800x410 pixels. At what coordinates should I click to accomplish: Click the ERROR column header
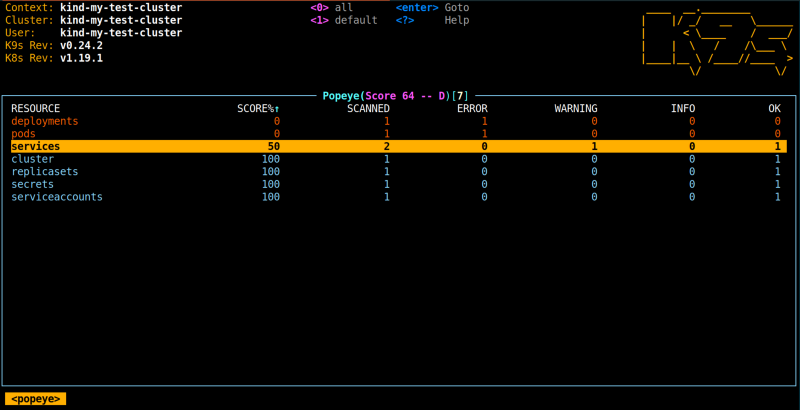(472, 109)
